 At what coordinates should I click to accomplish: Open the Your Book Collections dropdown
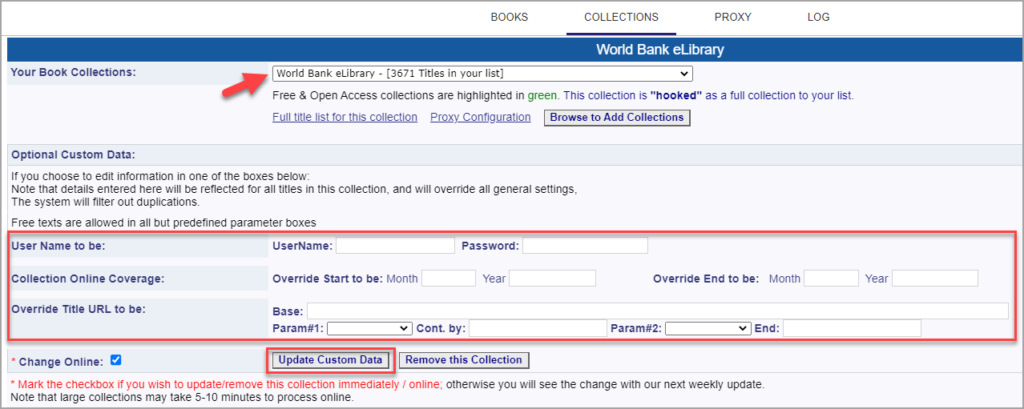[x=483, y=73]
